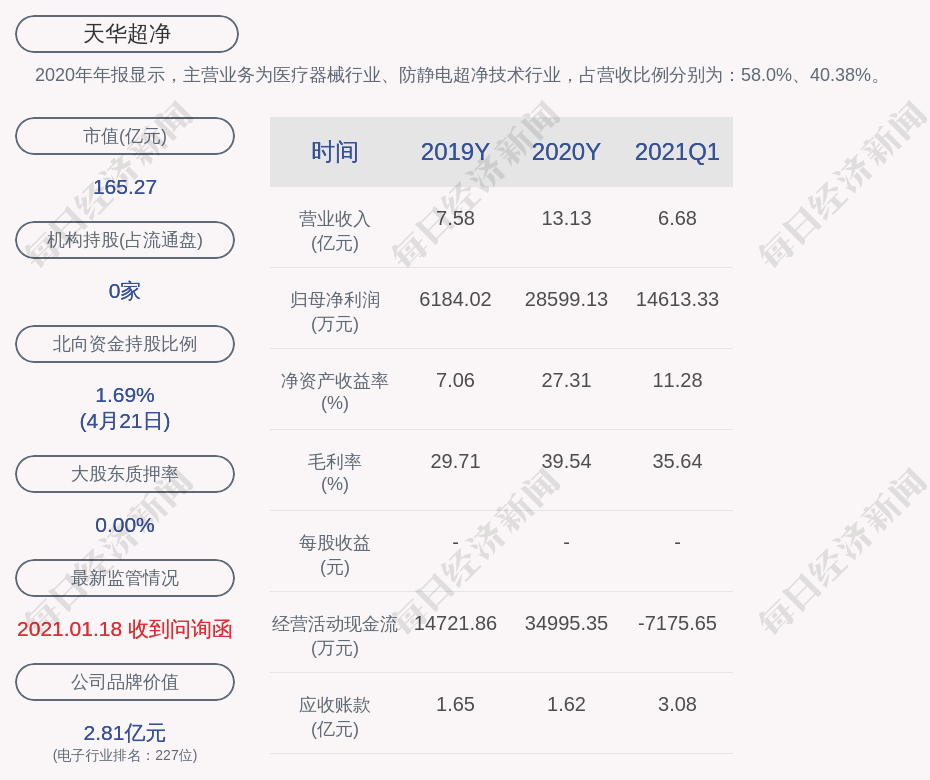Click the 2020Y column header

(x=566, y=152)
